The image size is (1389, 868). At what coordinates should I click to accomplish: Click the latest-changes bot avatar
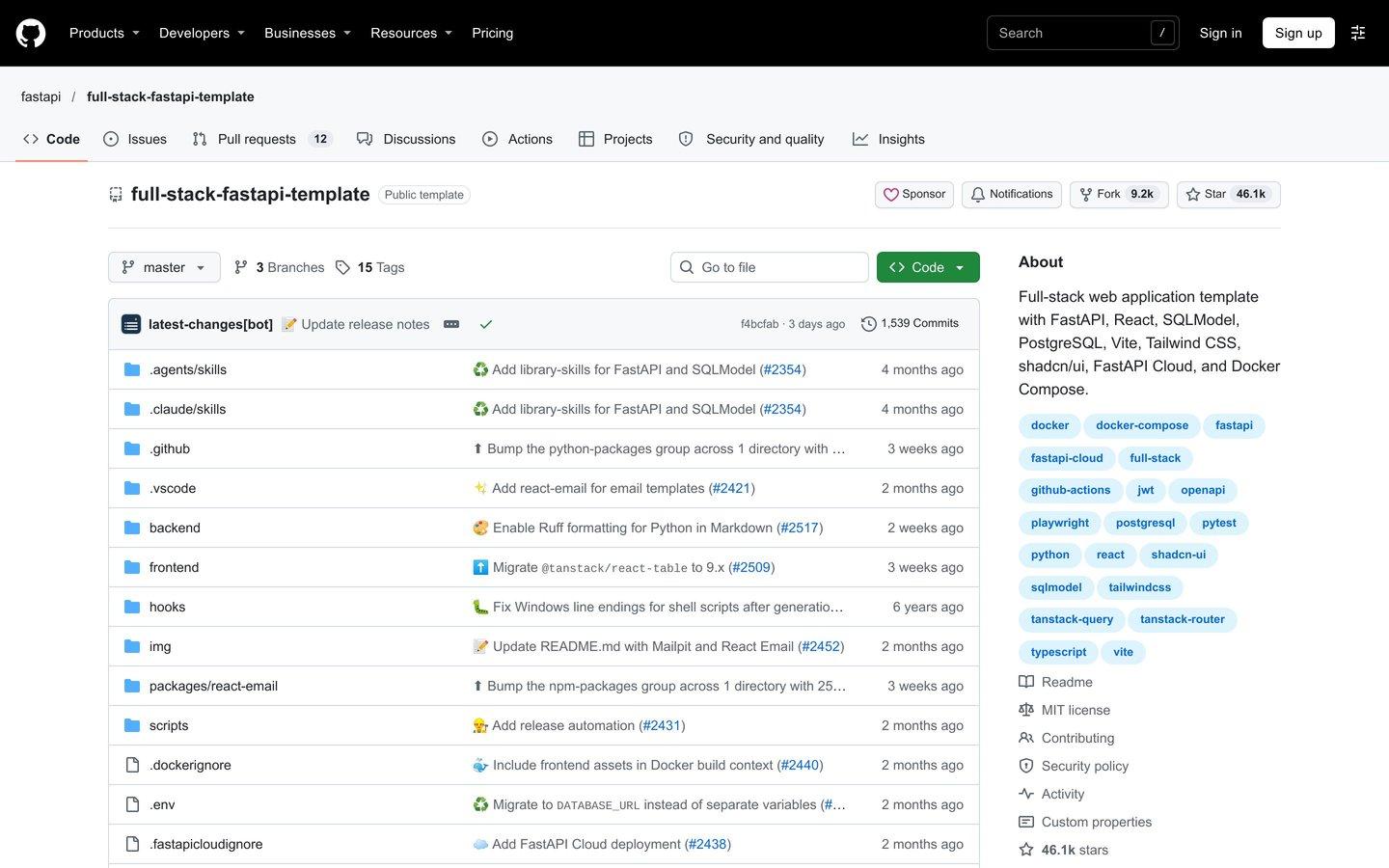(131, 324)
